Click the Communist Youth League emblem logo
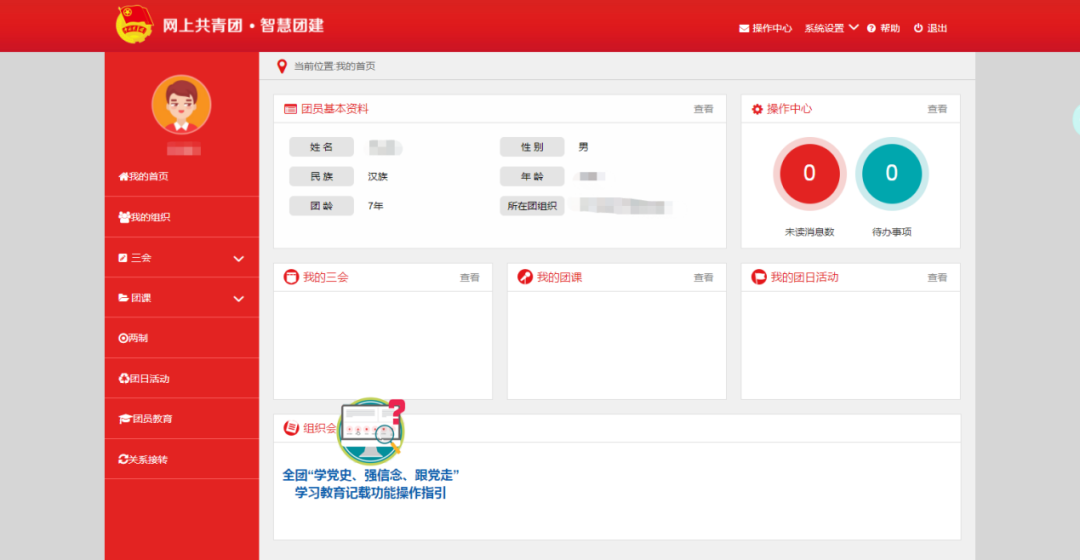1080x560 pixels. tap(131, 25)
